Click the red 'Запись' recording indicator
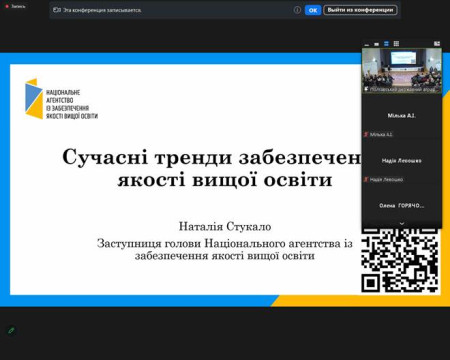The image size is (450, 360). 16,6
